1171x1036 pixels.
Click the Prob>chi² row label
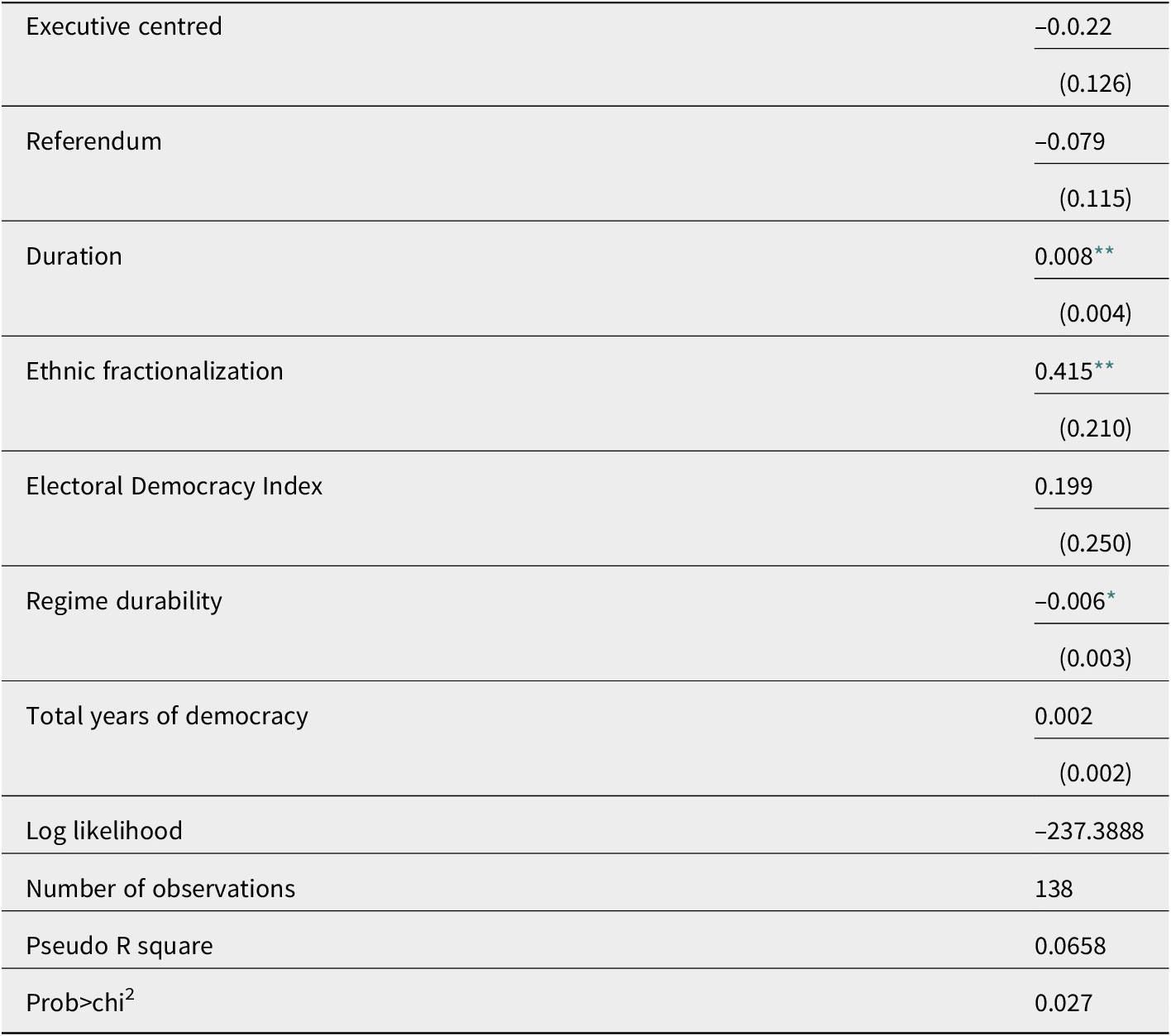pyautogui.click(x=80, y=1001)
